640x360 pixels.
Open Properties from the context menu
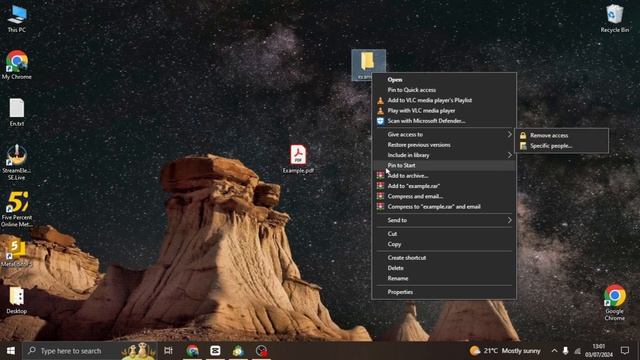[x=444, y=292]
